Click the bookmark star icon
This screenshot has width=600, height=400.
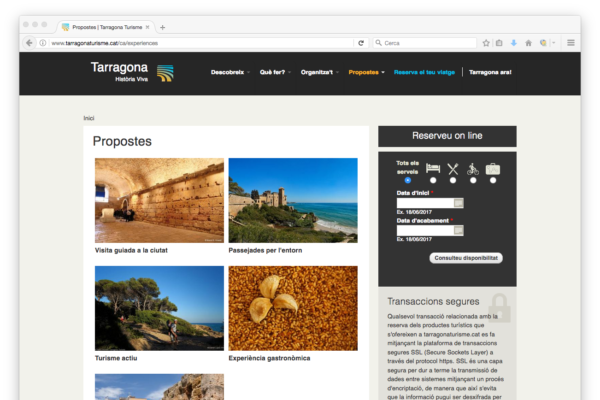(485, 43)
